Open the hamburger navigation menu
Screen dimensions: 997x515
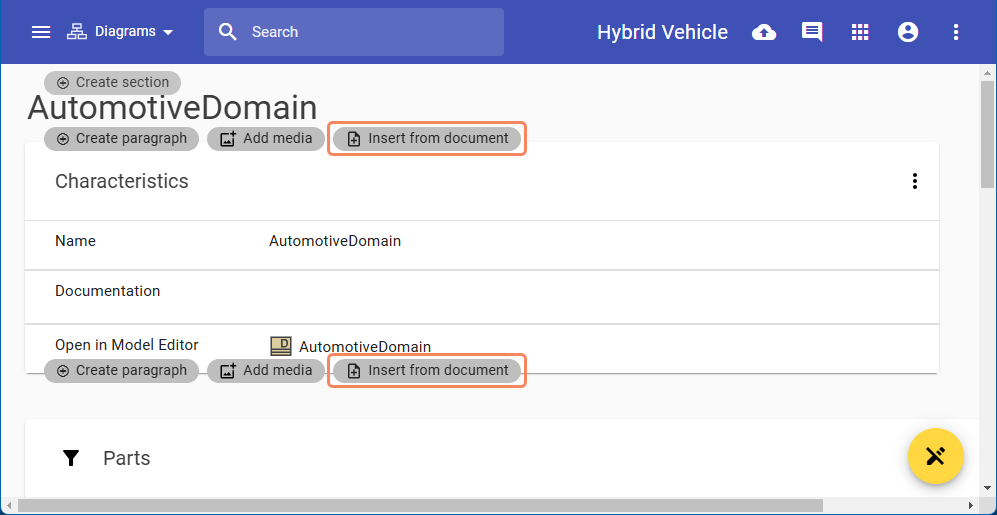[41, 32]
